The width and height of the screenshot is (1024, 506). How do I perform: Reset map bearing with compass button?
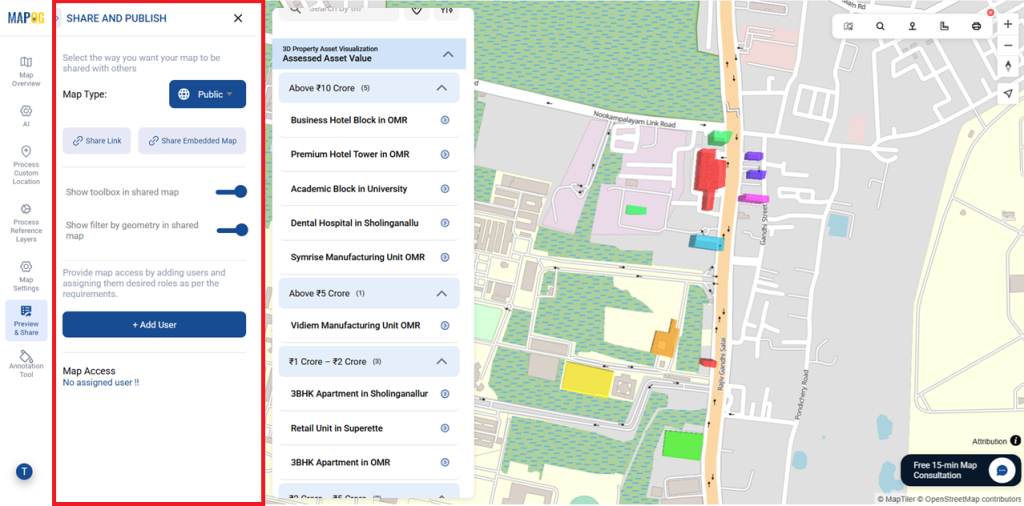point(1008,66)
